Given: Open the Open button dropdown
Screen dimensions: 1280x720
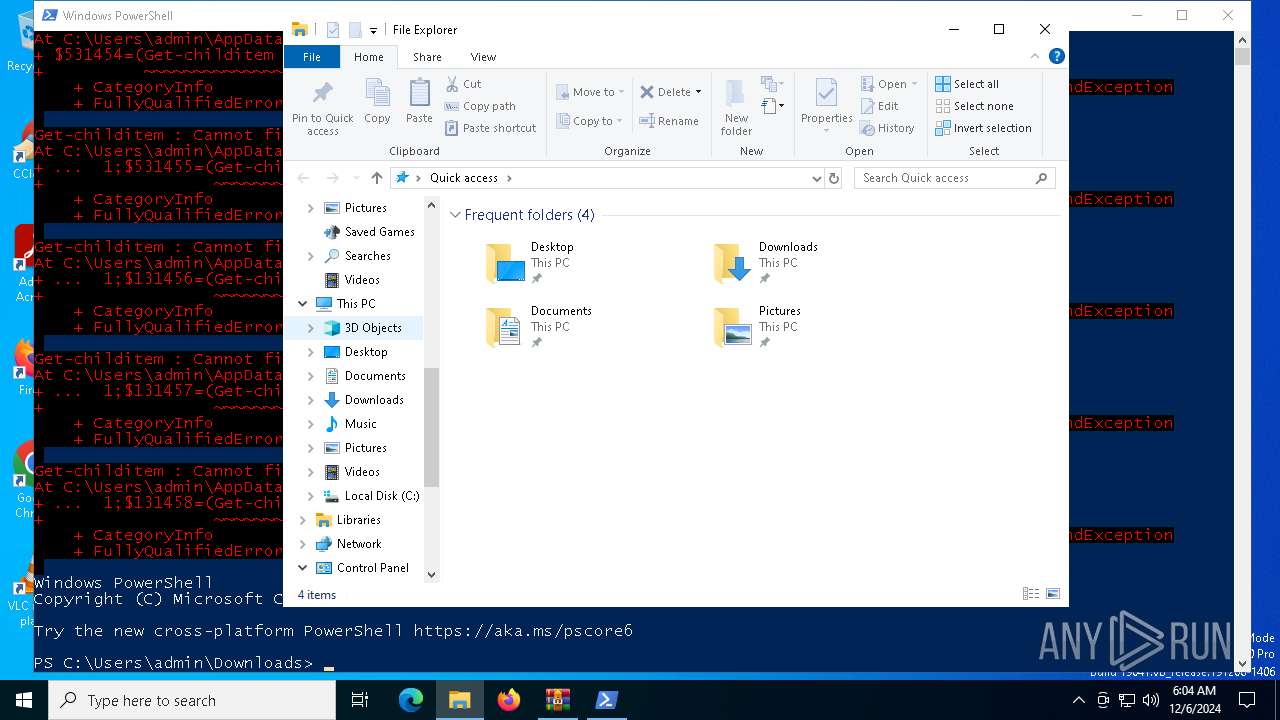Looking at the screenshot, I should click(915, 84).
